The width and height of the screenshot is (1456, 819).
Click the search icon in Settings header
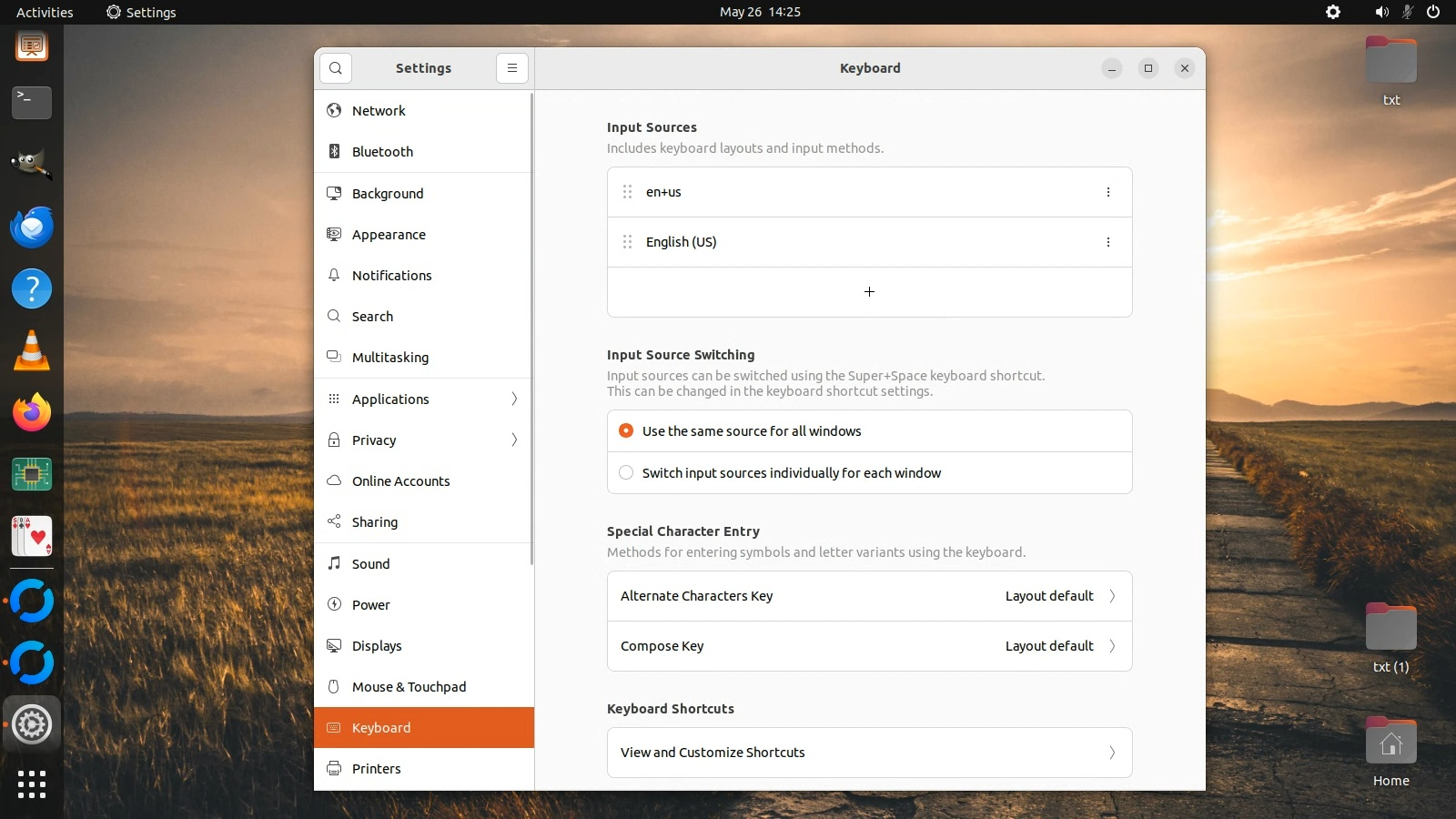pyautogui.click(x=336, y=68)
